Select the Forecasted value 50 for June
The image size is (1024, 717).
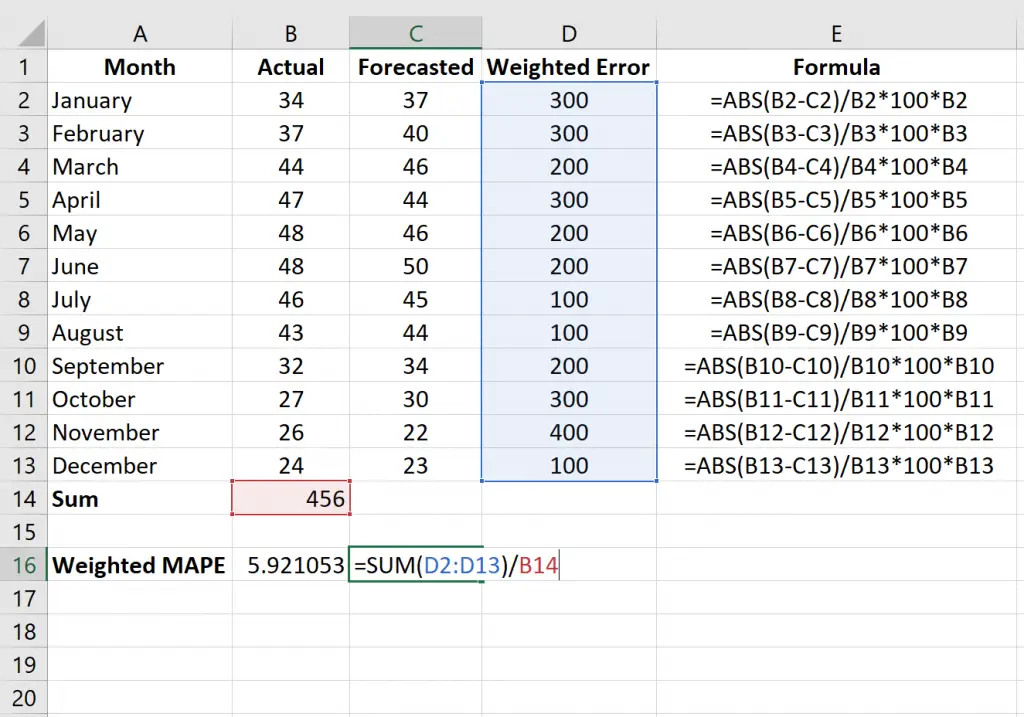[x=415, y=266]
